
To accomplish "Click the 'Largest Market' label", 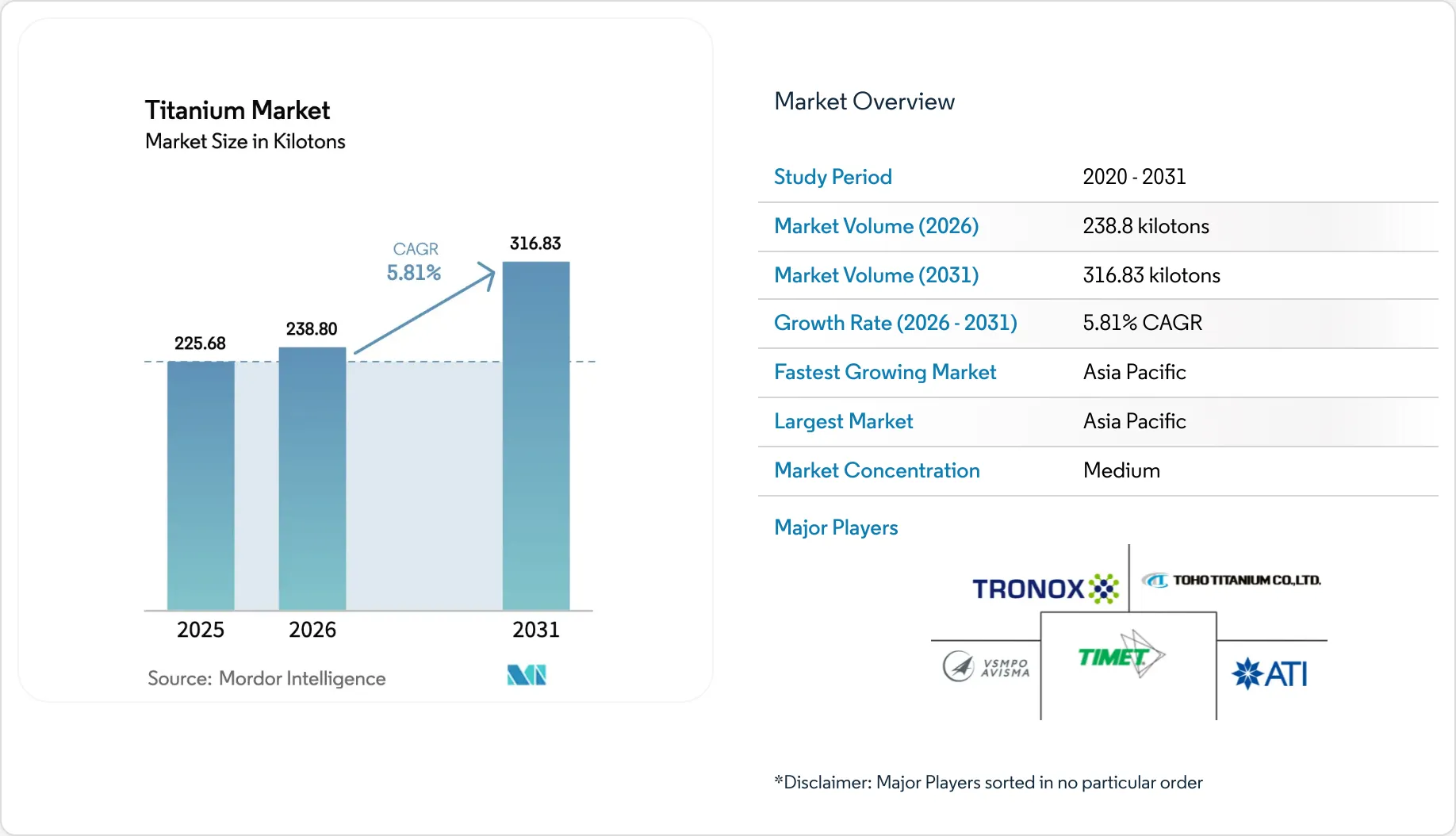I will pos(844,421).
